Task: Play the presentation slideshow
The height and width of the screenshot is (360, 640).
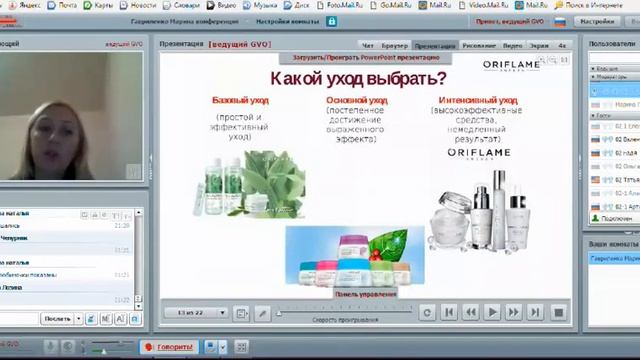Action: click(492, 313)
